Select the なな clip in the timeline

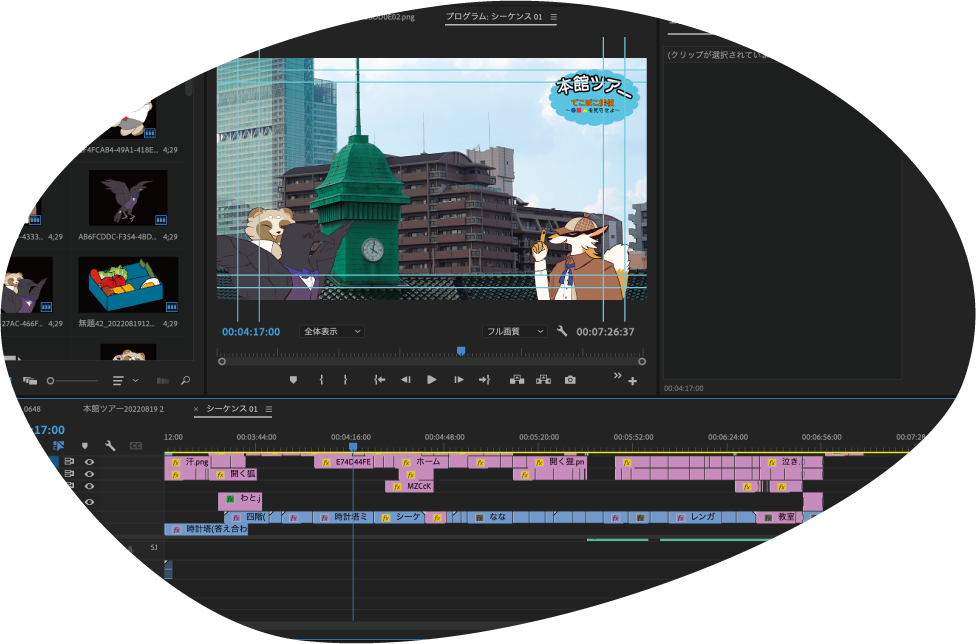(489, 517)
